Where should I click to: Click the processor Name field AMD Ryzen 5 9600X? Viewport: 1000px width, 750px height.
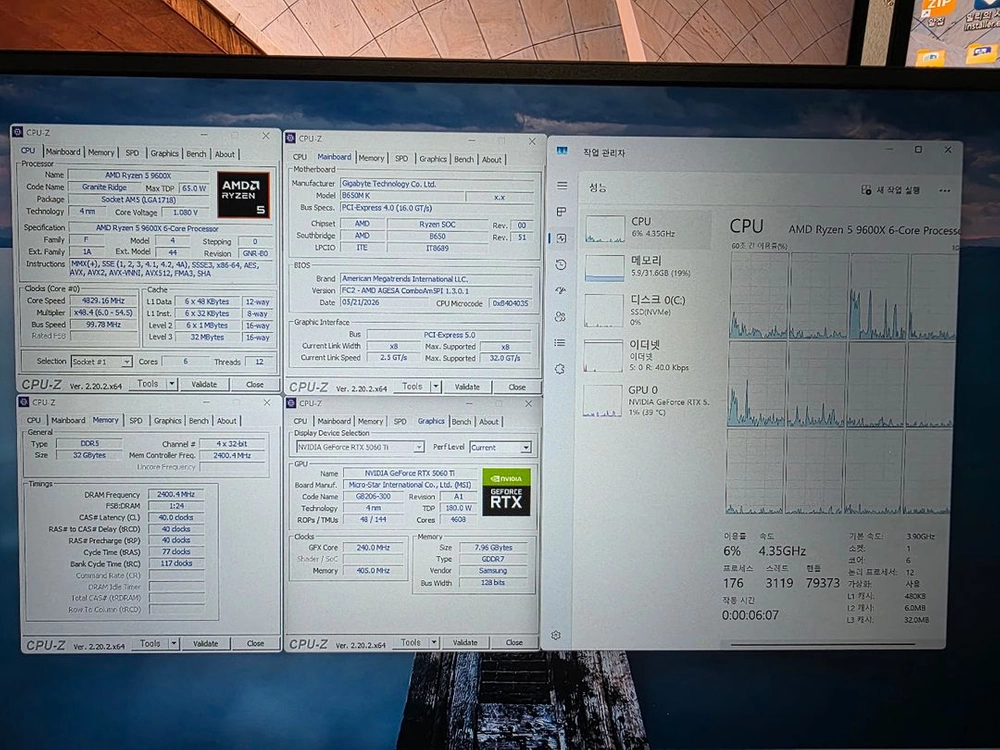[138, 175]
